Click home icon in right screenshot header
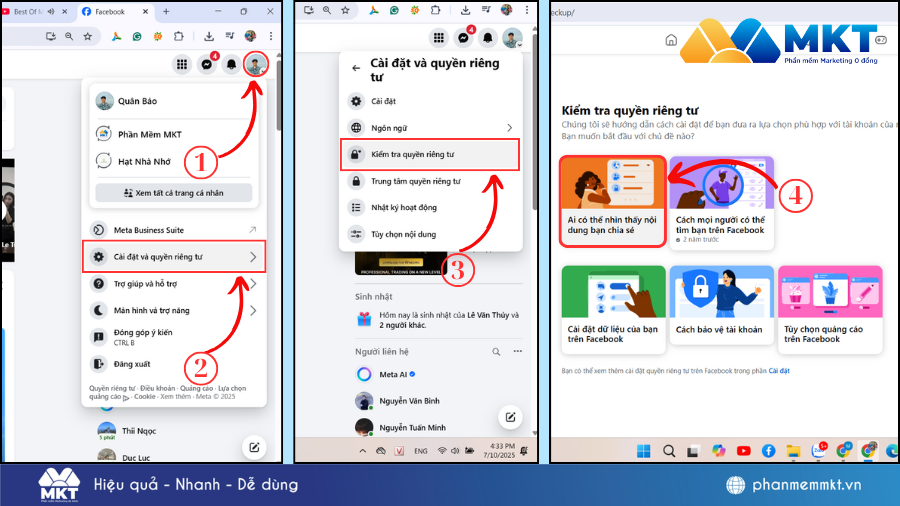Viewport: 900px width, 506px height. [x=671, y=40]
